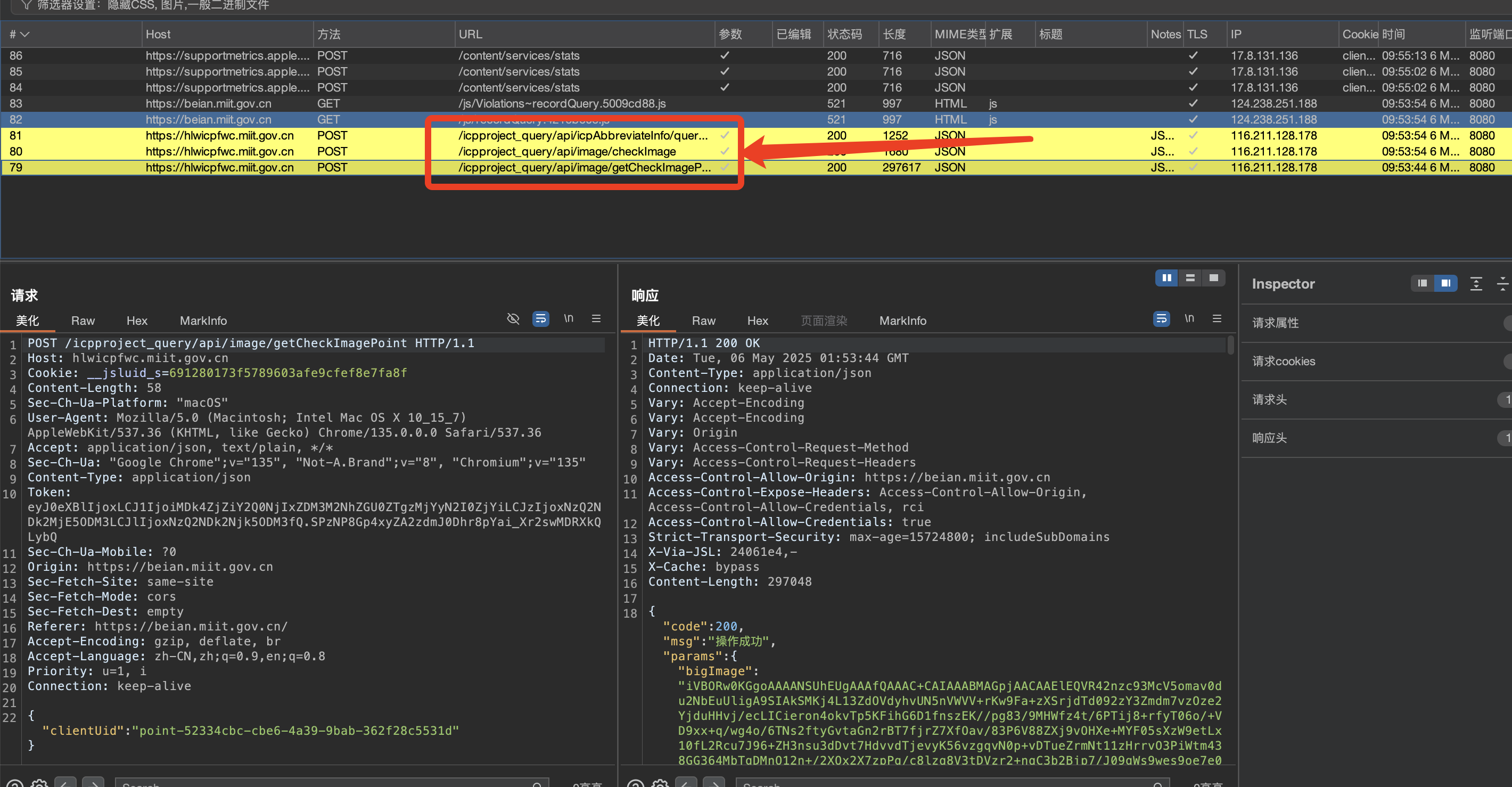Toggle \n newline display in response panel
Image resolution: width=1512 pixels, height=787 pixels.
click(x=1189, y=318)
